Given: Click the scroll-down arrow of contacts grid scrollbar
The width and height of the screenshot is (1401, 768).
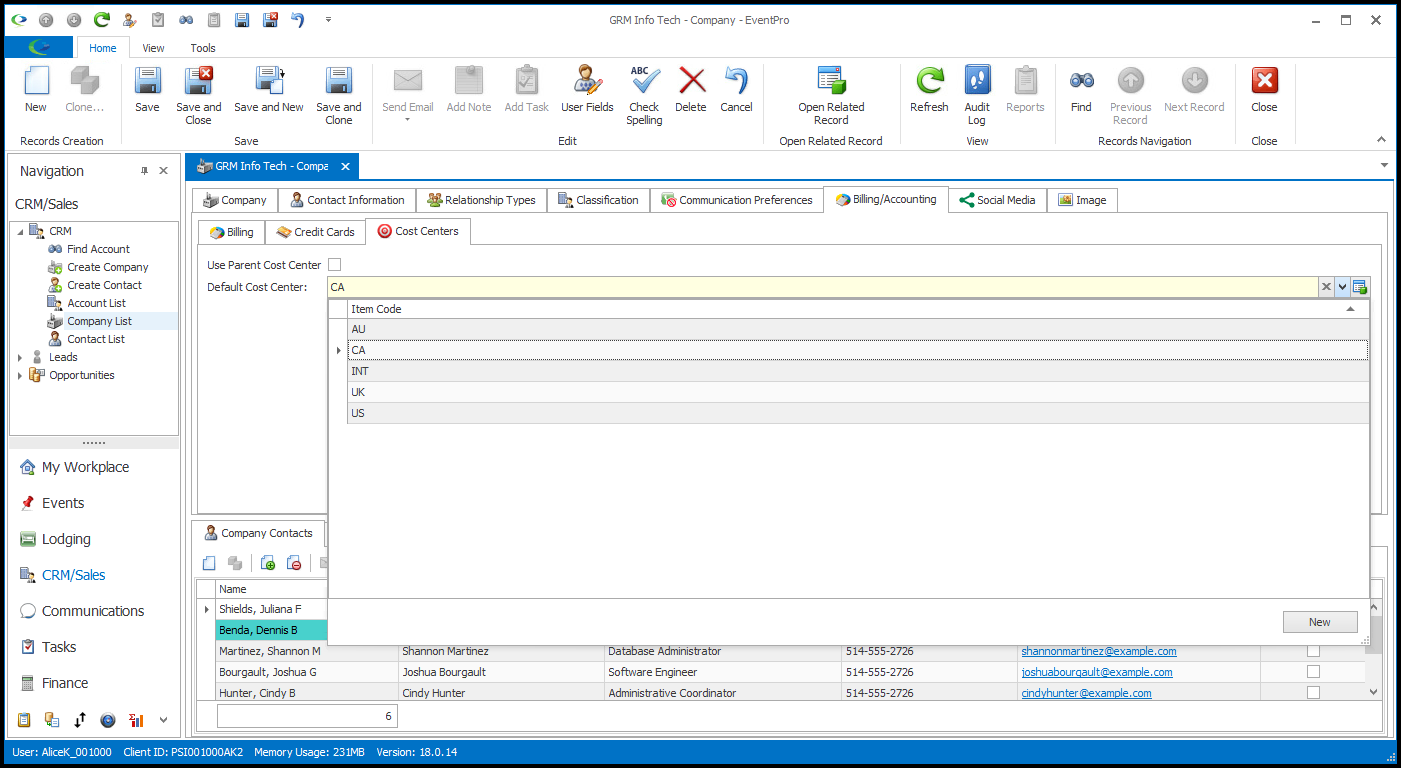Looking at the screenshot, I should pos(1373,692).
